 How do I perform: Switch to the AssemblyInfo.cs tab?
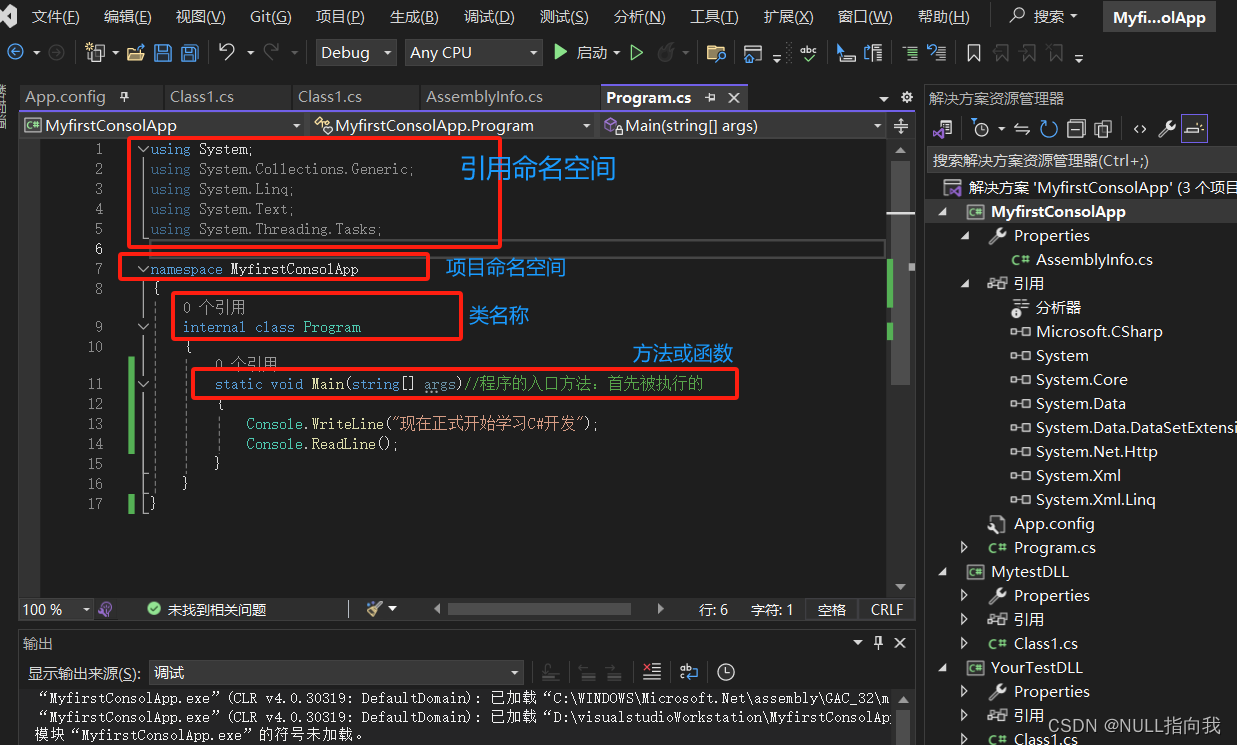point(484,97)
